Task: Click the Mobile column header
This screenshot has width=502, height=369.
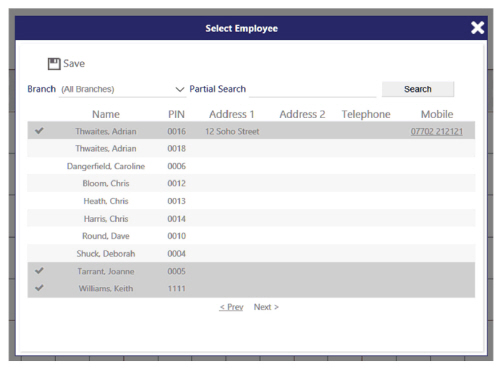Action: (x=437, y=114)
